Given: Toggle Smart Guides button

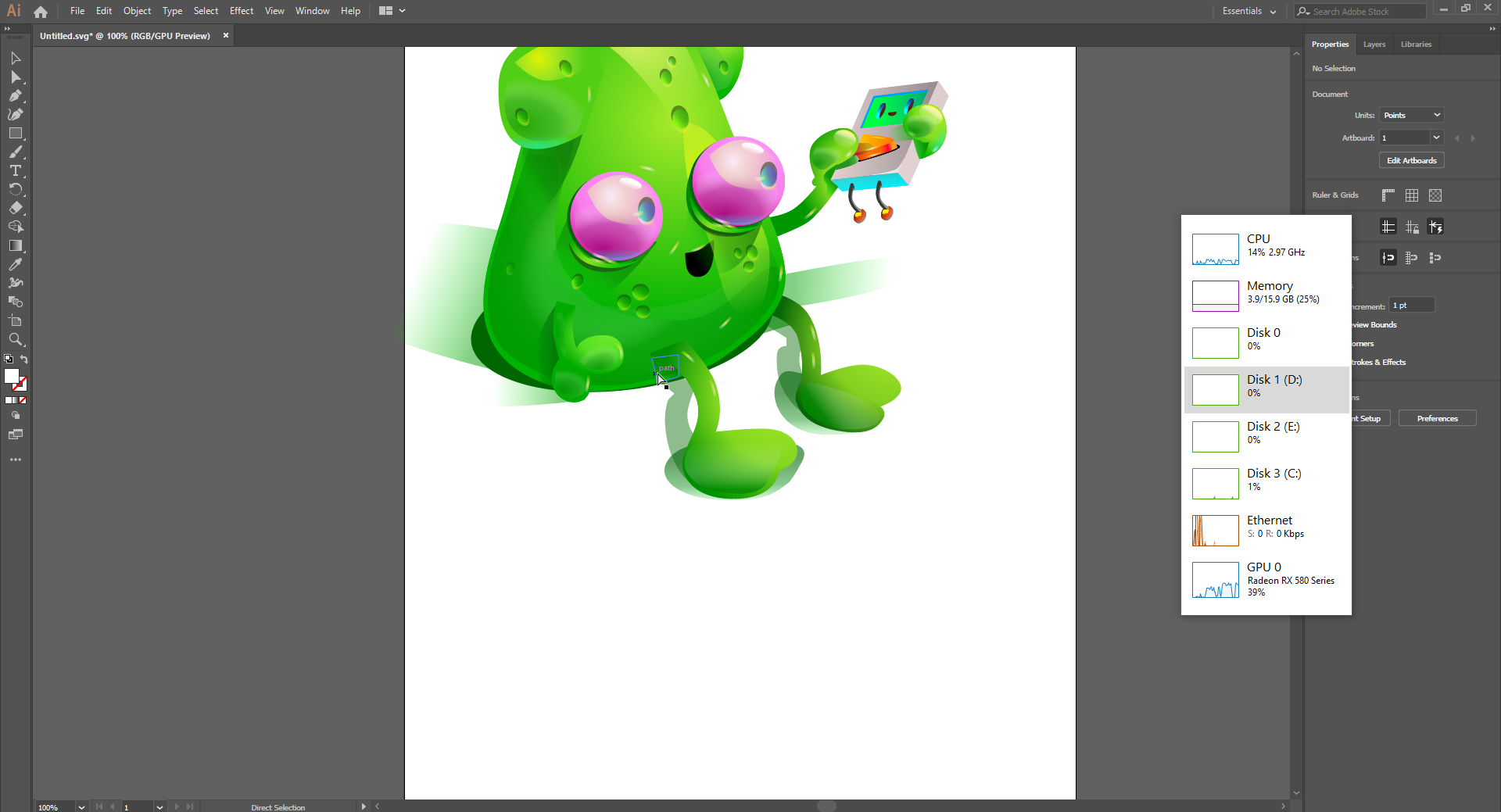Looking at the screenshot, I should (1435, 227).
